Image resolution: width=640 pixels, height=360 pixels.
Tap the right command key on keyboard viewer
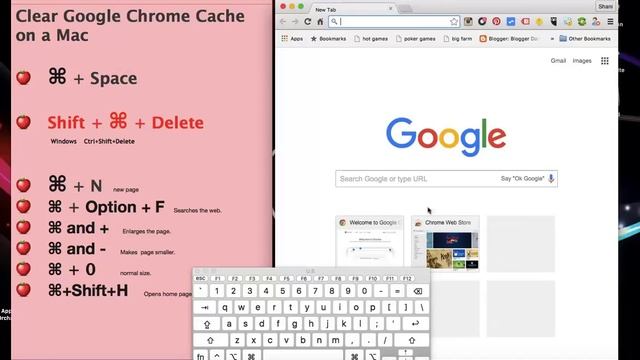[x=354, y=356]
